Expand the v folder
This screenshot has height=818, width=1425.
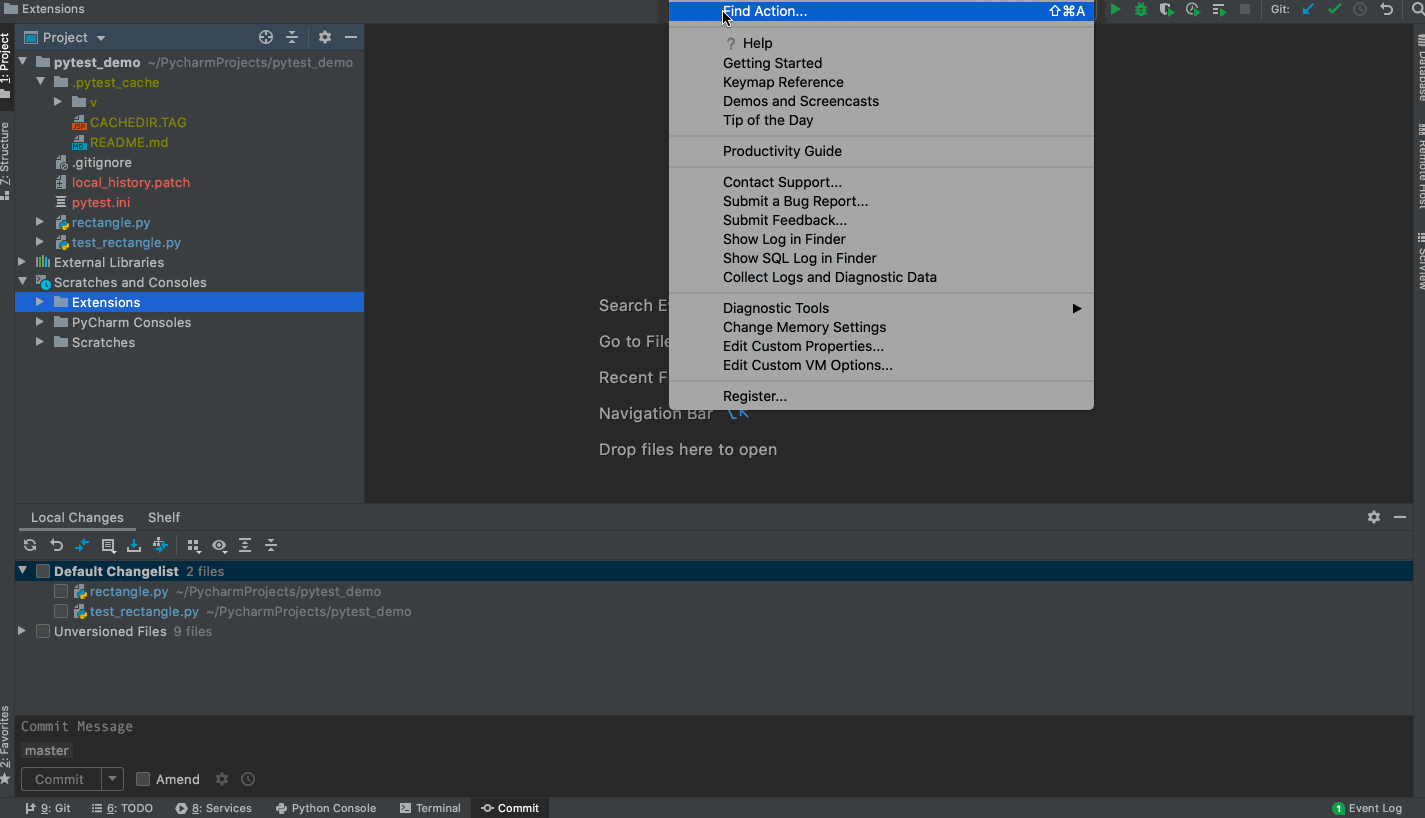[x=58, y=102]
